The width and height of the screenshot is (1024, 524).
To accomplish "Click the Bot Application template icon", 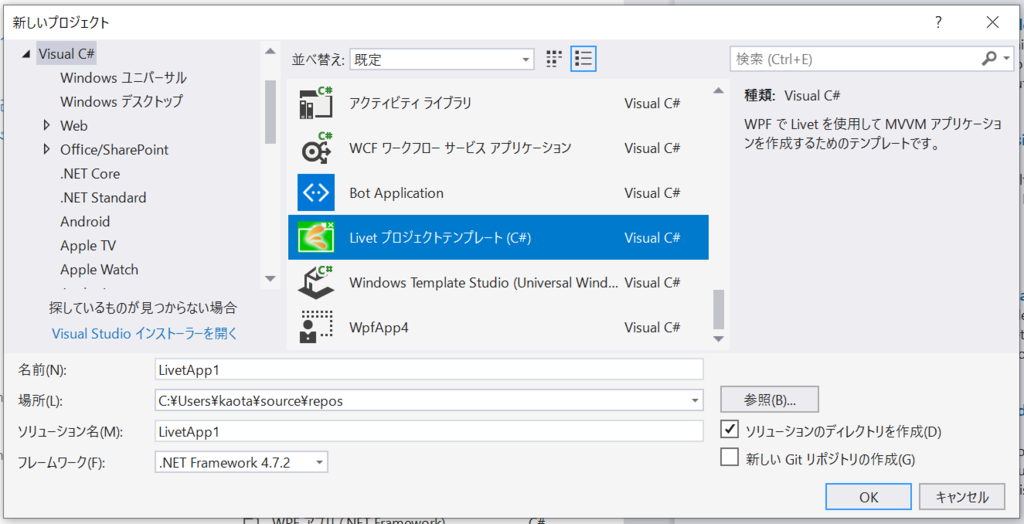I will coord(316,193).
